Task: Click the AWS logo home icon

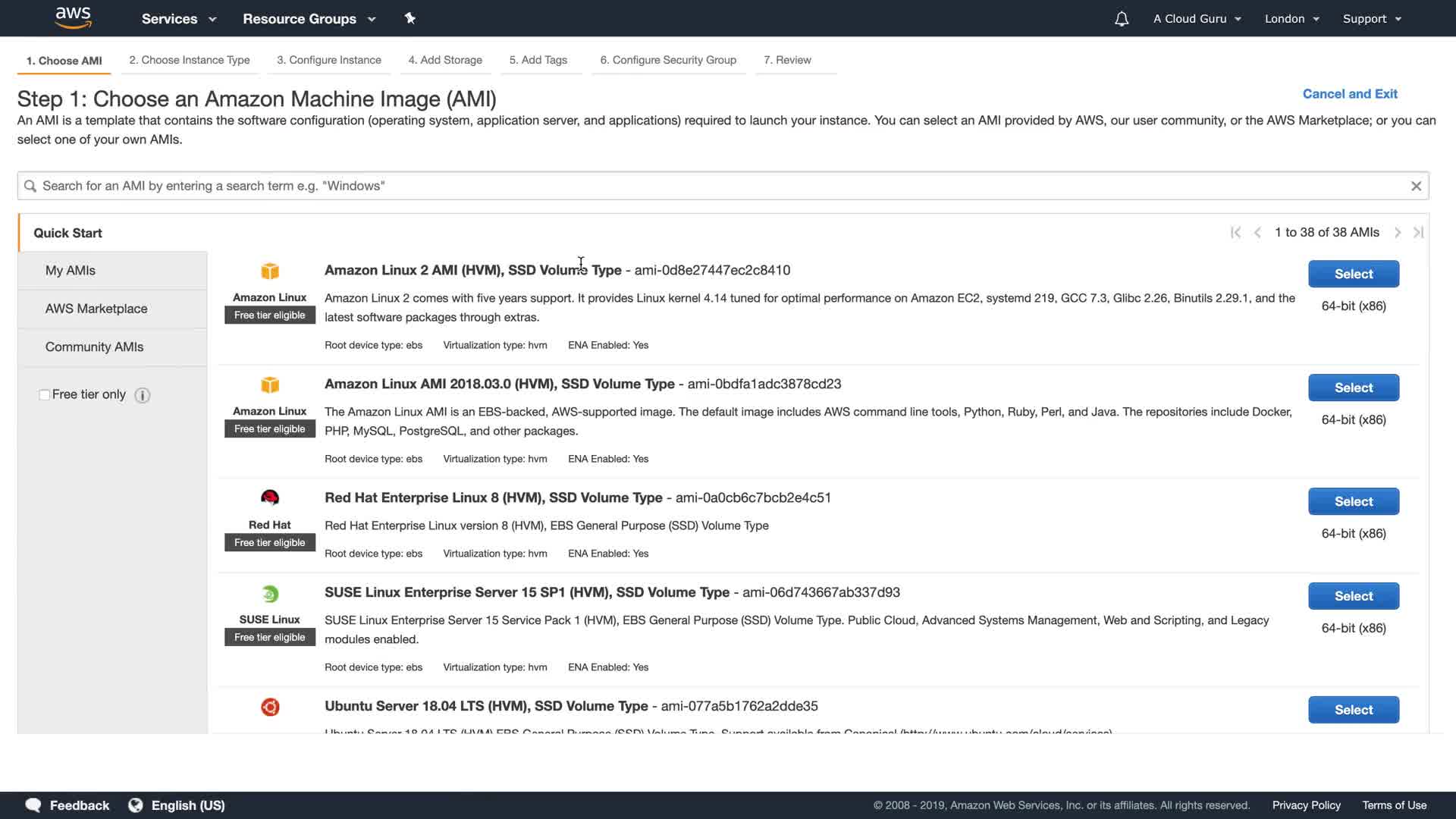Action: [x=73, y=17]
